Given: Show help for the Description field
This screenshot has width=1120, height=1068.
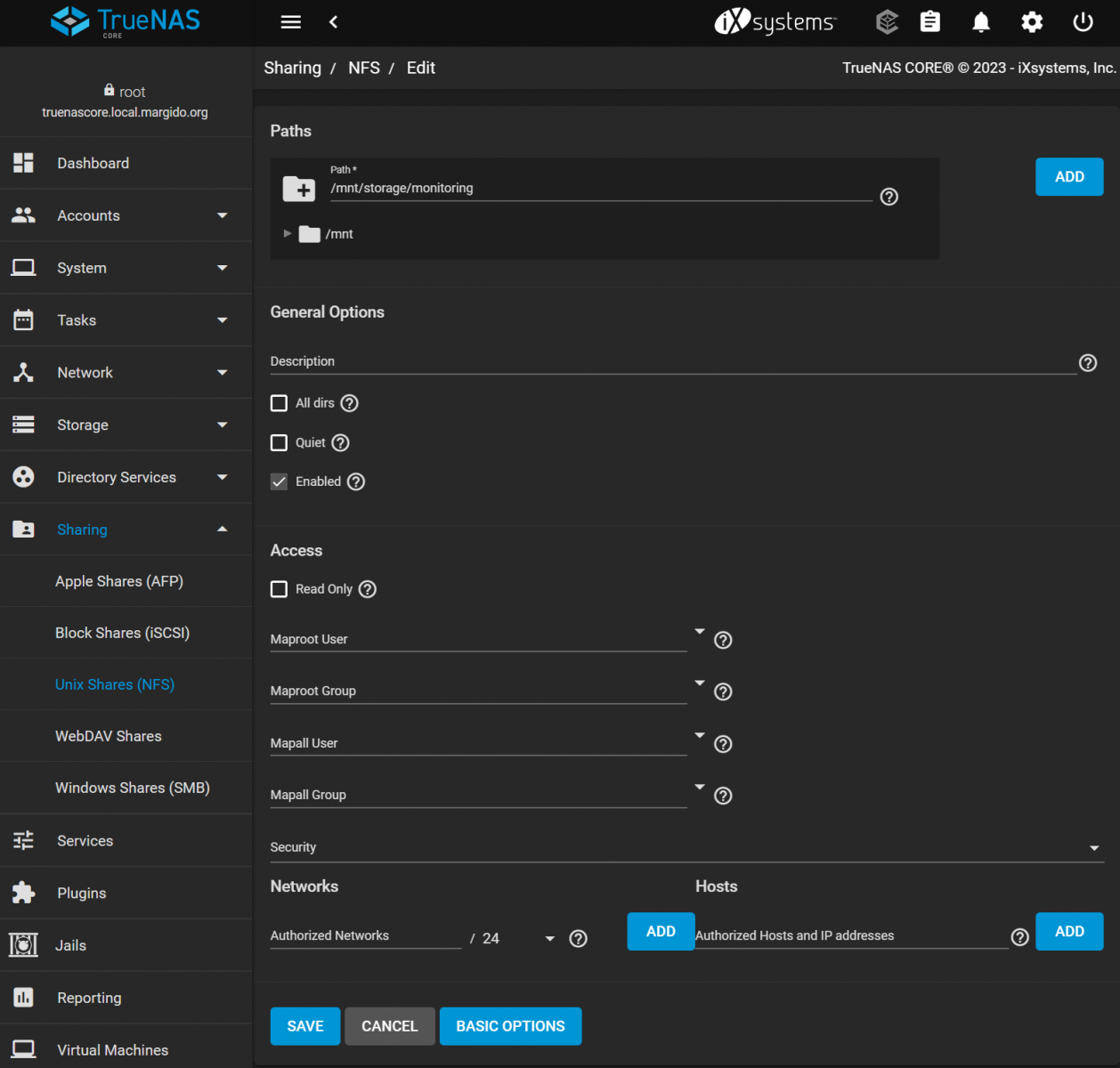Looking at the screenshot, I should click(x=1088, y=363).
